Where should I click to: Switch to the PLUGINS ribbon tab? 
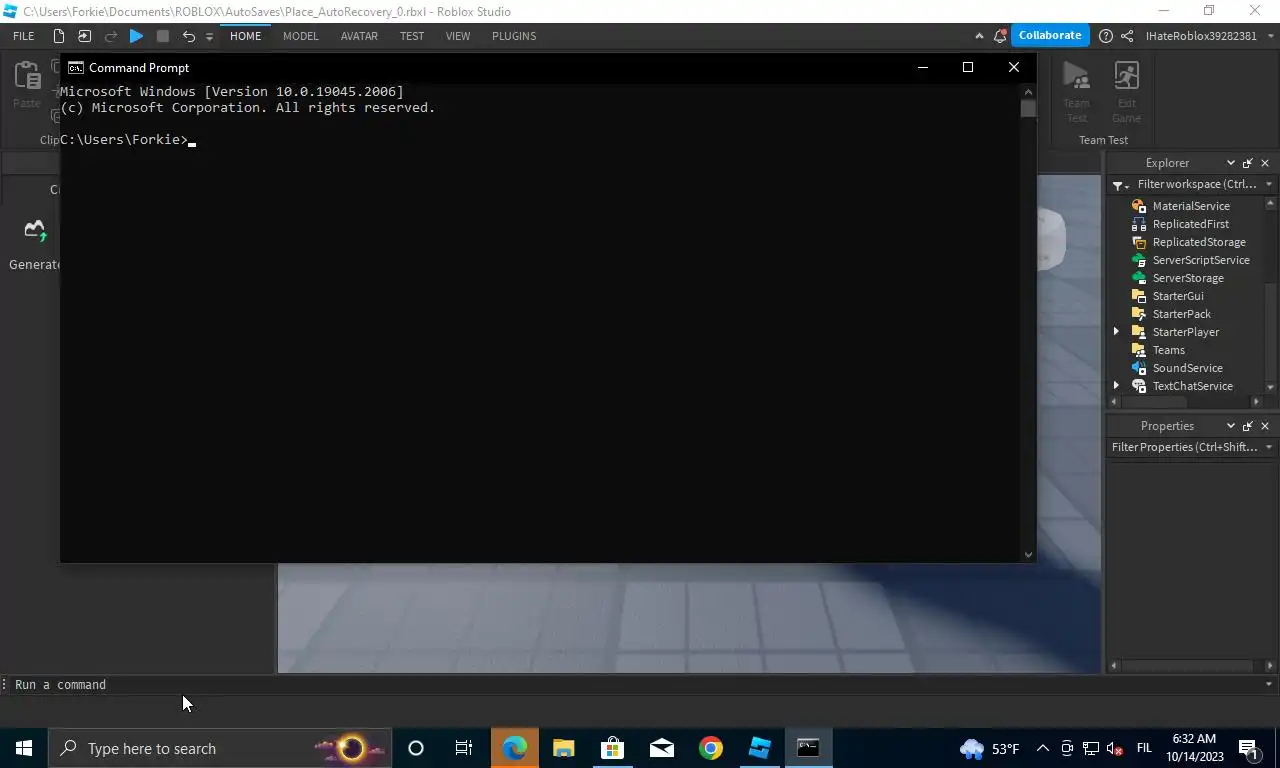click(x=514, y=36)
